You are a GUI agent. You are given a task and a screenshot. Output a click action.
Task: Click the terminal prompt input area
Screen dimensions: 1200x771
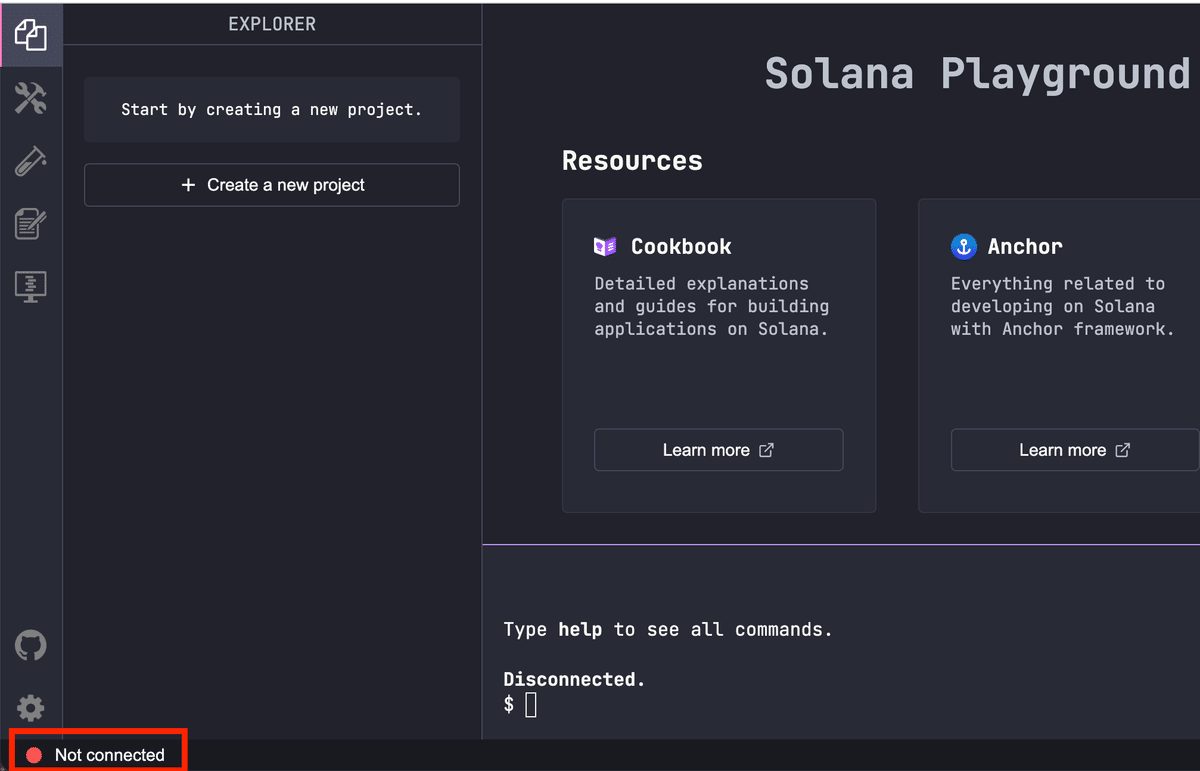point(531,704)
